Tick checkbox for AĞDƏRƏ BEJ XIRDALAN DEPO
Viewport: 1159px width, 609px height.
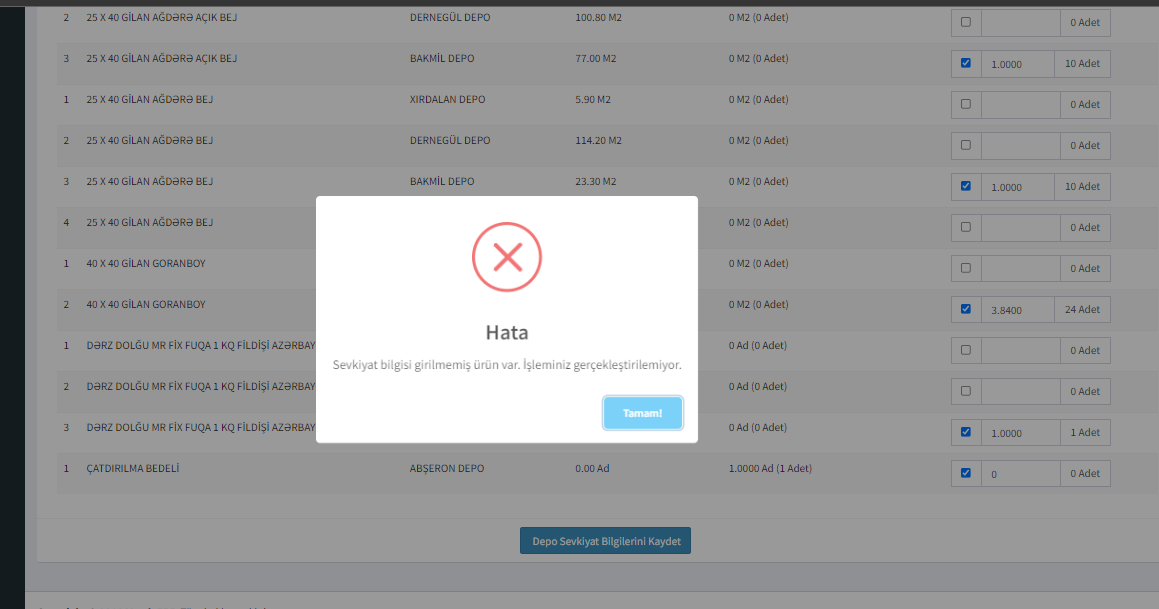(x=965, y=104)
